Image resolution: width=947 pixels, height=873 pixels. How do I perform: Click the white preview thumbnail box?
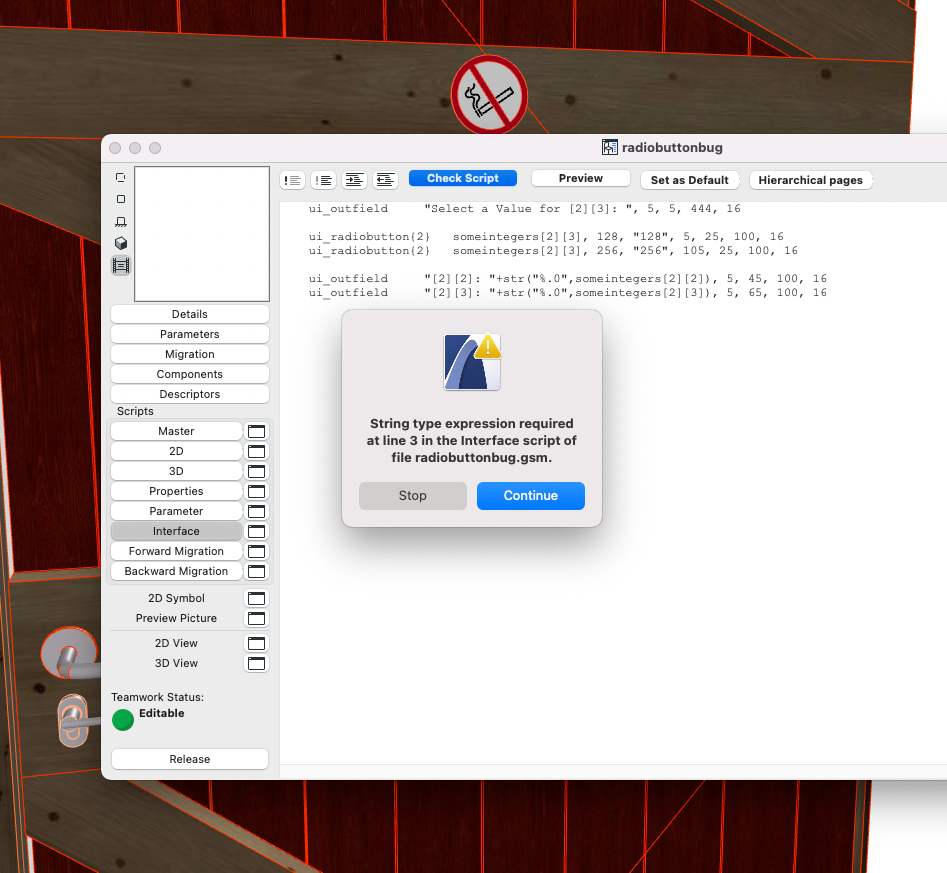coord(202,234)
